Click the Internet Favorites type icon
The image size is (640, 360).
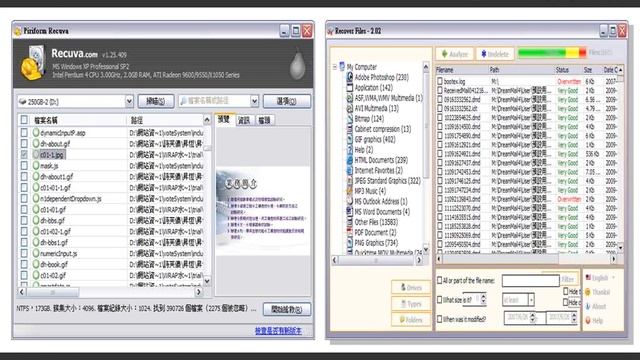[349, 170]
